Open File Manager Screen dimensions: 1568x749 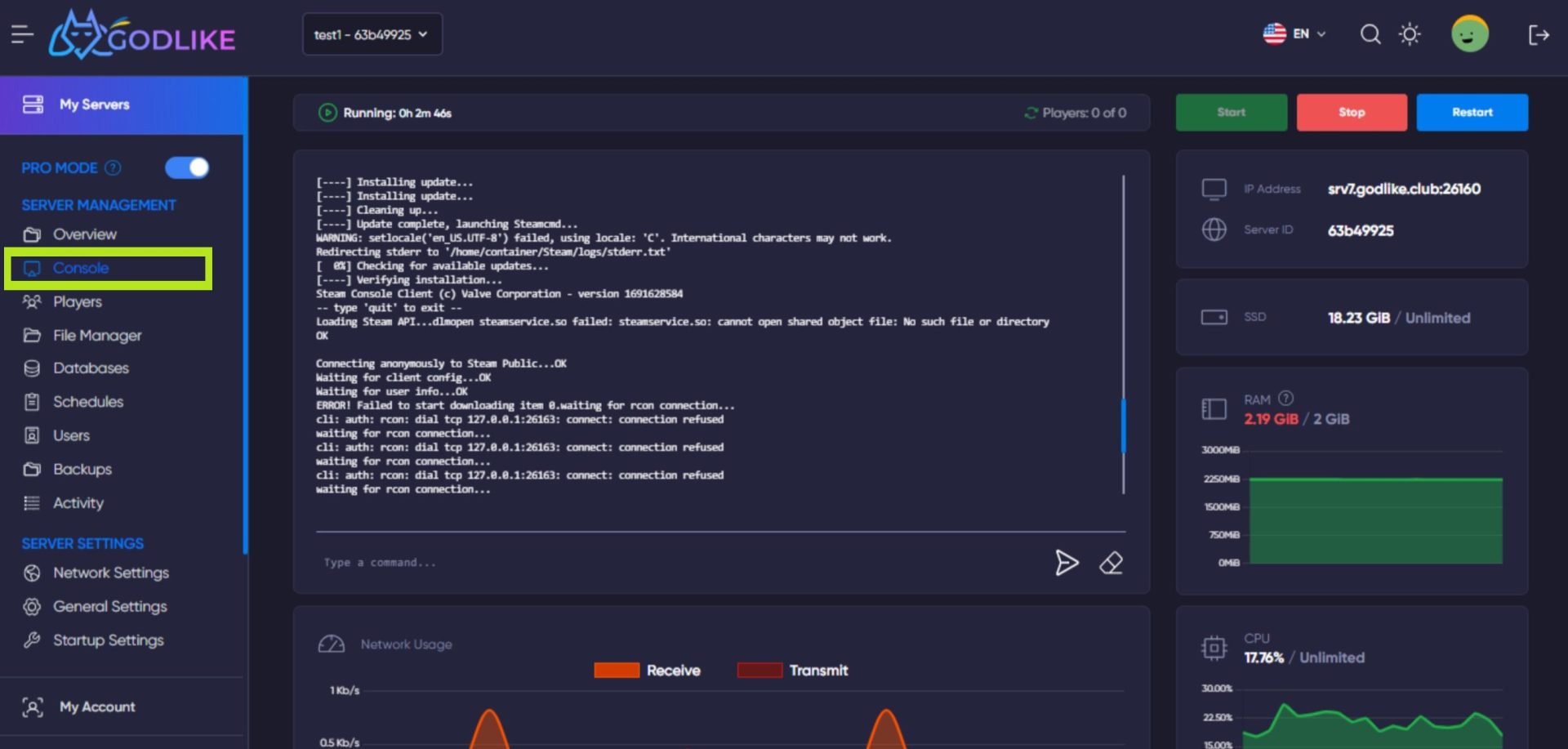pos(96,335)
